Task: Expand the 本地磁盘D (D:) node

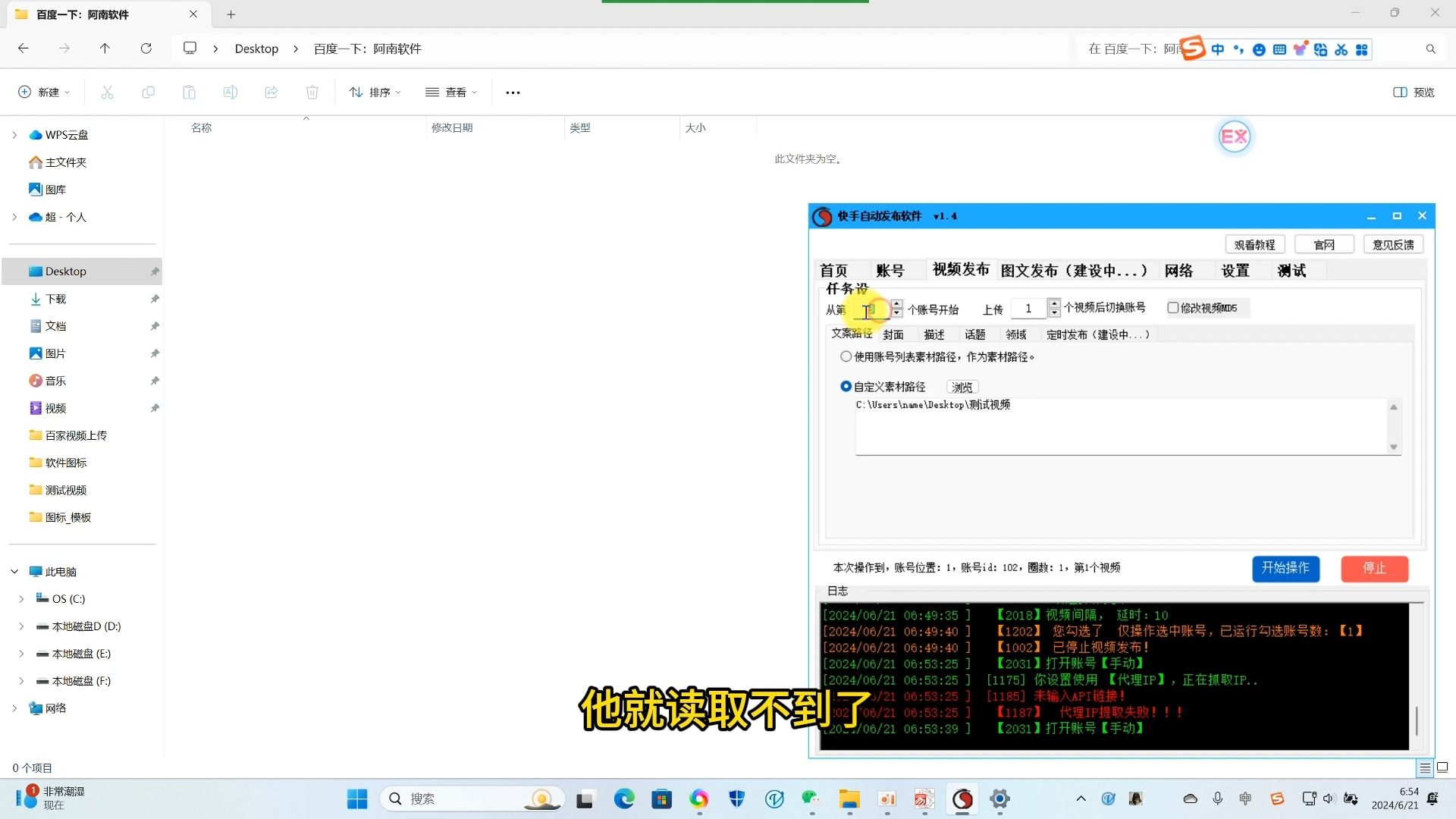Action: pyautogui.click(x=21, y=626)
